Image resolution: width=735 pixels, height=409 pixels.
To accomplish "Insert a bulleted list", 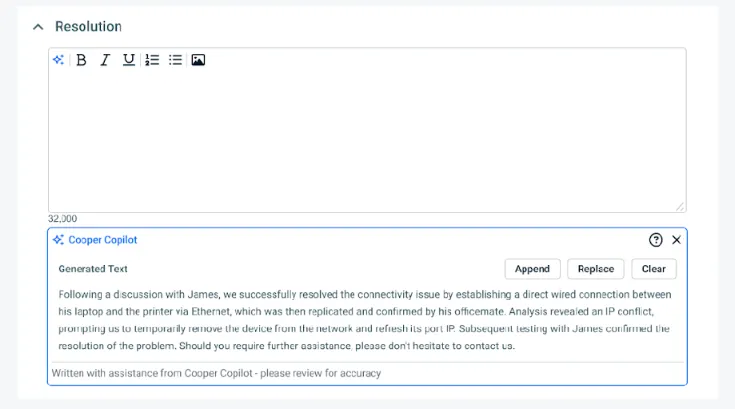I will (x=175, y=60).
